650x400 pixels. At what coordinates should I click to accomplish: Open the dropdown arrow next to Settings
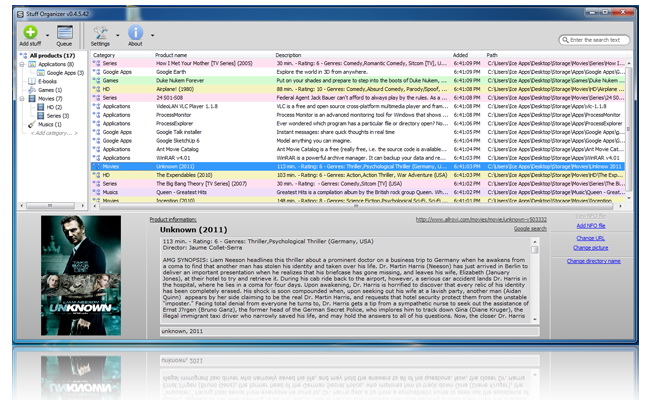tap(118, 35)
